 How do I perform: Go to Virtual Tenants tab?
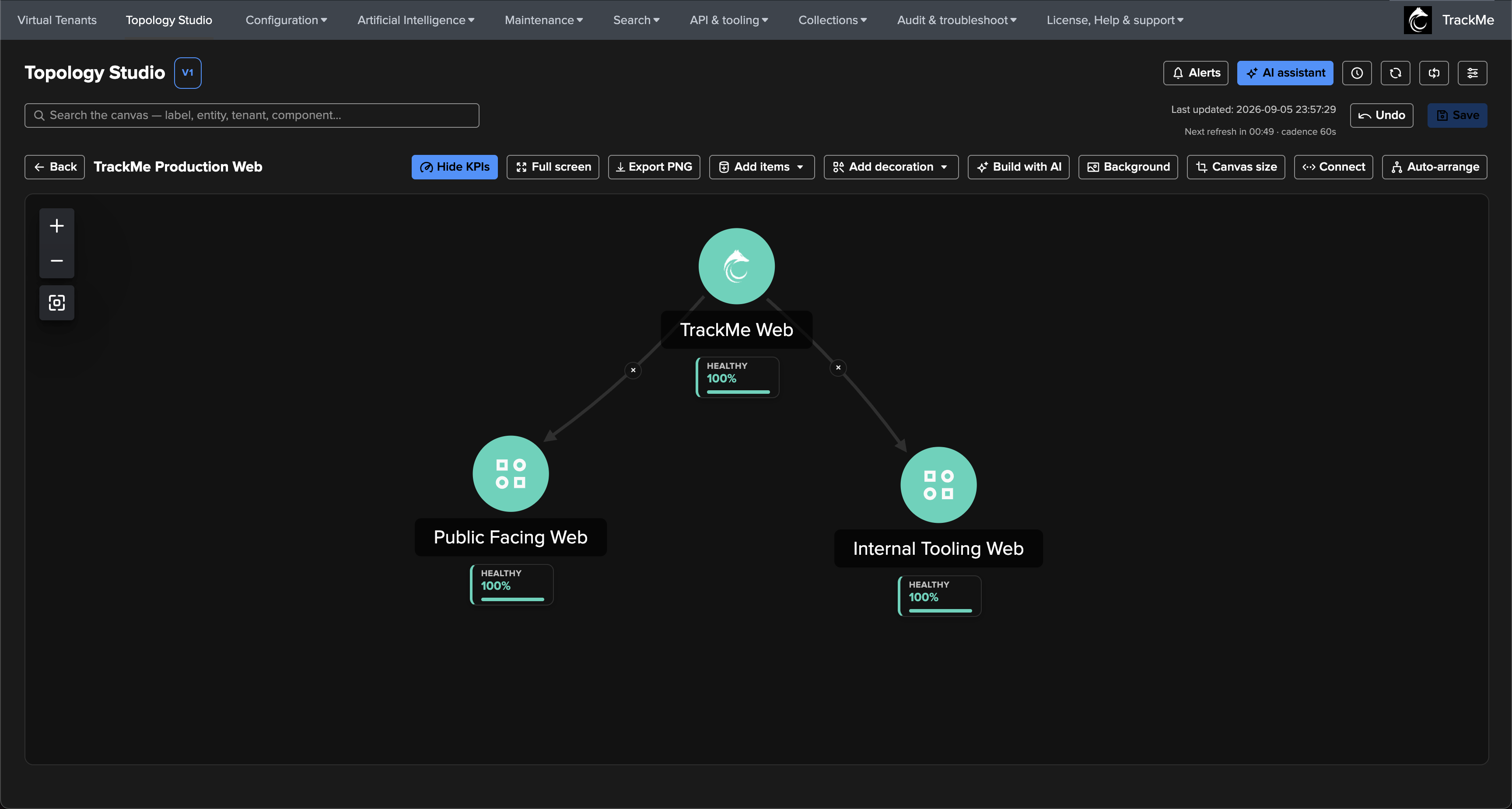[x=57, y=20]
